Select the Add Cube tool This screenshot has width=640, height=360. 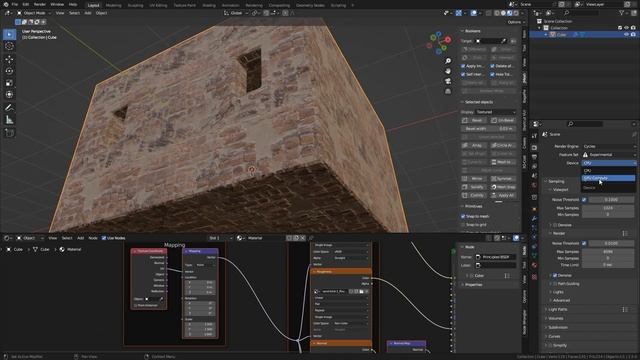[9, 133]
